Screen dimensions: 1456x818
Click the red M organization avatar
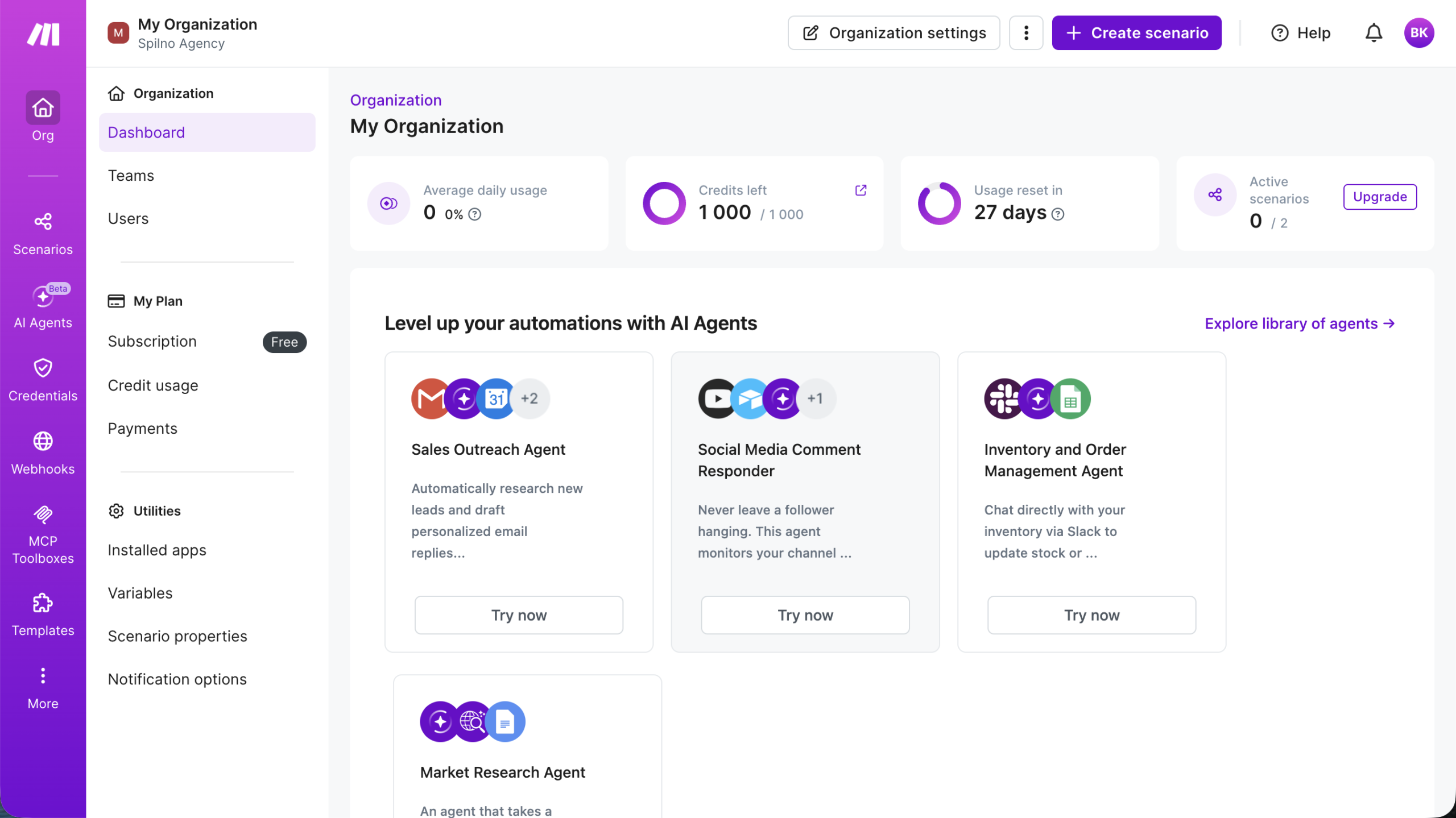pos(118,33)
